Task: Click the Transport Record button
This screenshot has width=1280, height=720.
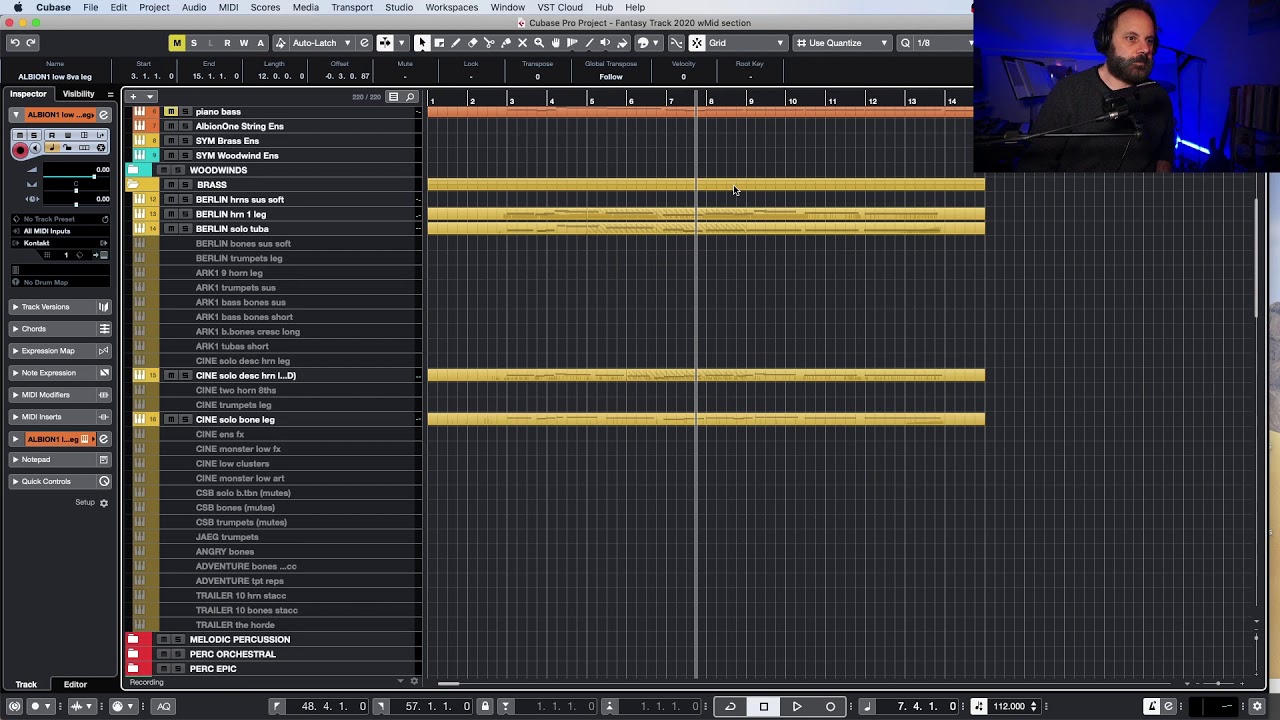Action: [x=830, y=706]
